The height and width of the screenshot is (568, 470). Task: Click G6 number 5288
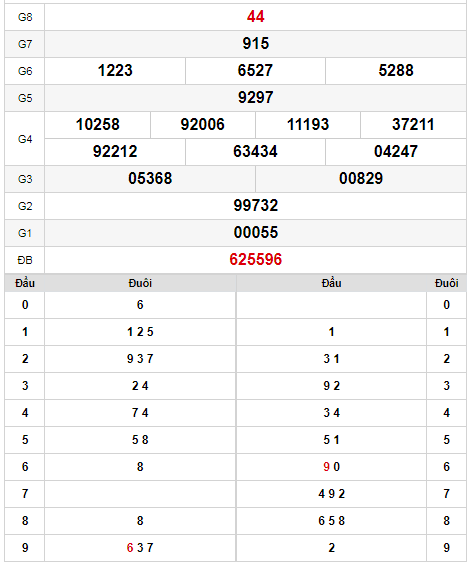coord(396,71)
